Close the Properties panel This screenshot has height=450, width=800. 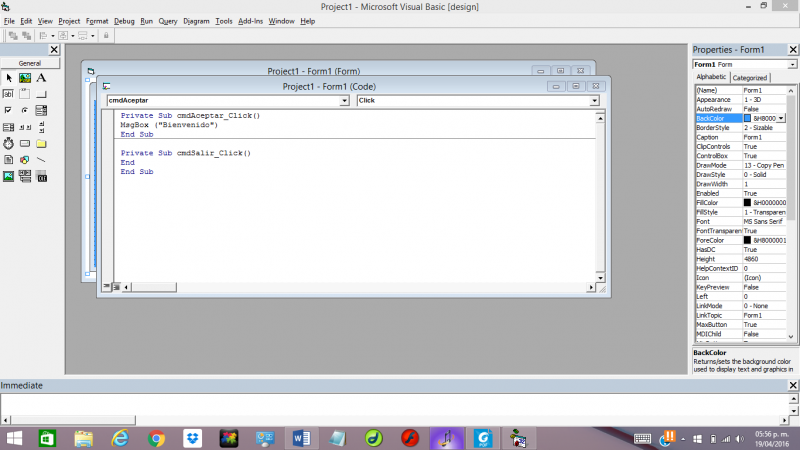click(x=793, y=49)
